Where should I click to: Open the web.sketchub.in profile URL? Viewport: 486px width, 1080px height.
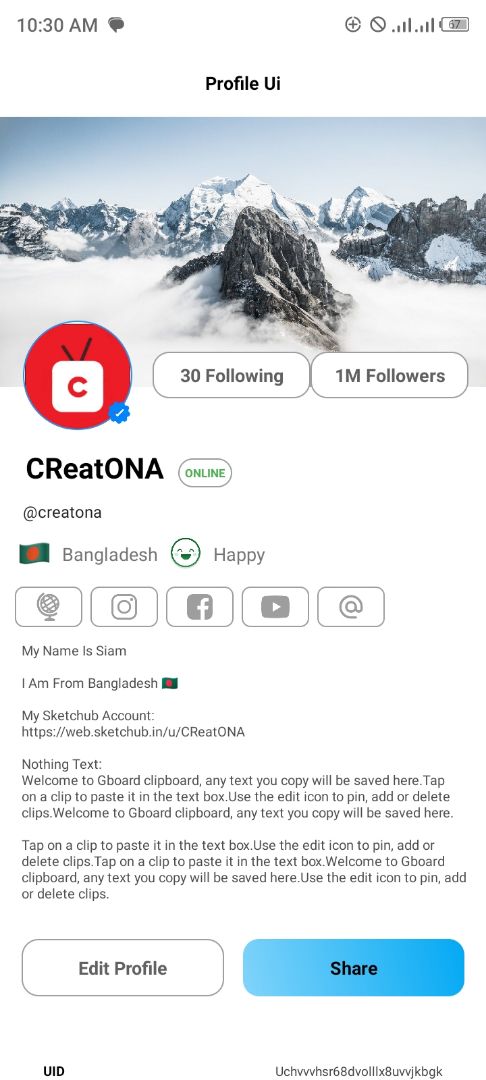click(134, 732)
